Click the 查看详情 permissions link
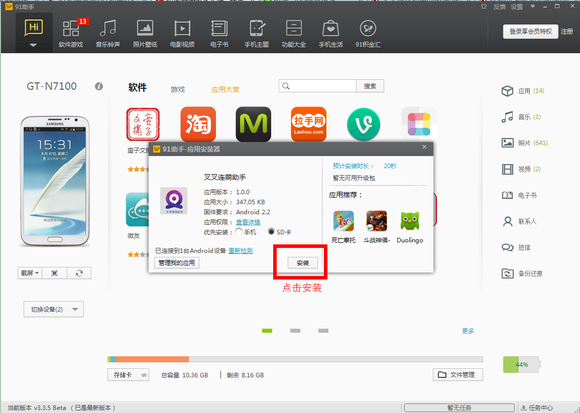This screenshot has height=413, width=580. [x=248, y=222]
